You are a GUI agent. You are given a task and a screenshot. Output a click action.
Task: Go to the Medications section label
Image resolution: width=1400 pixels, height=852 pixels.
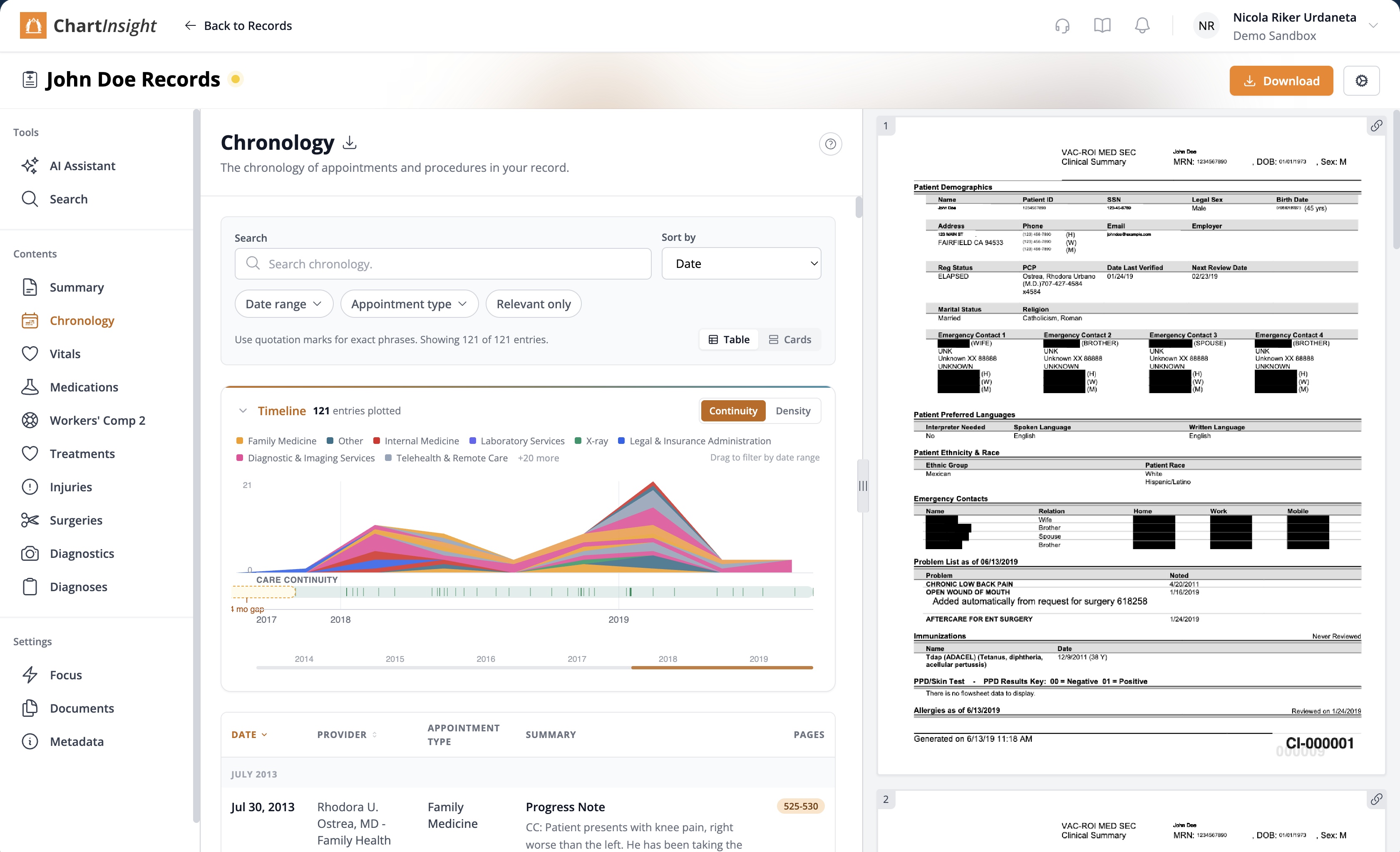point(84,387)
